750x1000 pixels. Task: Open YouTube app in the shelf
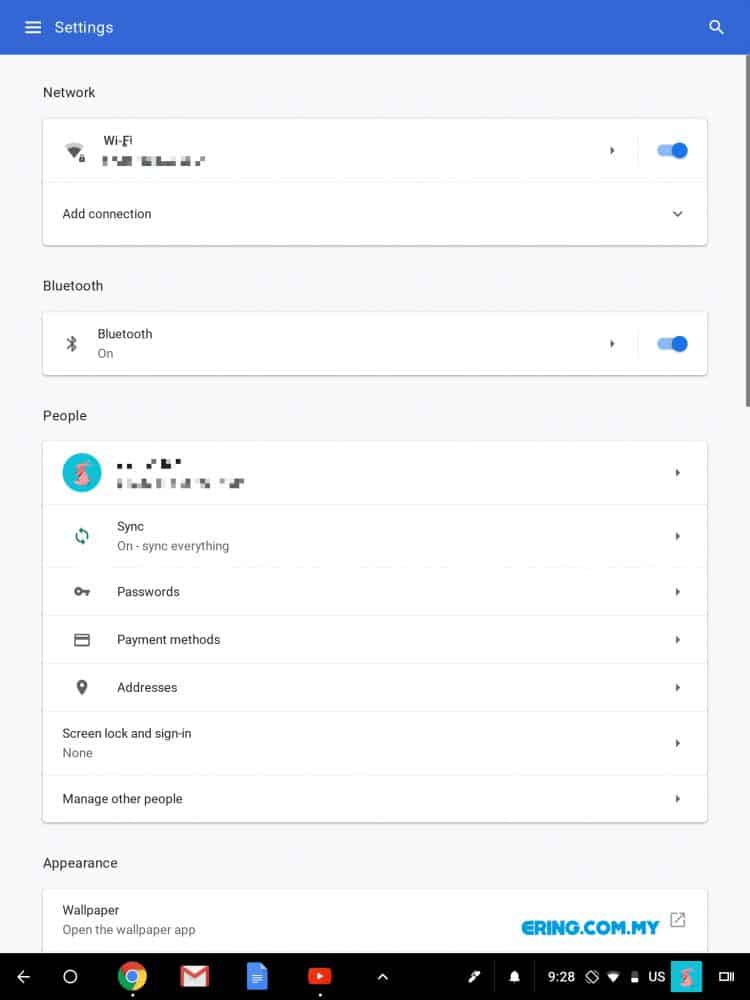[x=320, y=976]
